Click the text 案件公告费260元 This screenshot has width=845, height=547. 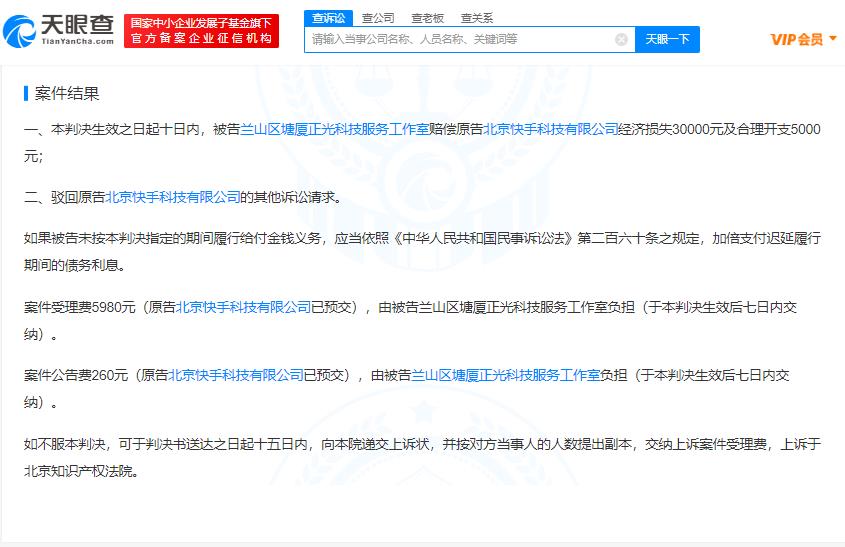pos(76,375)
